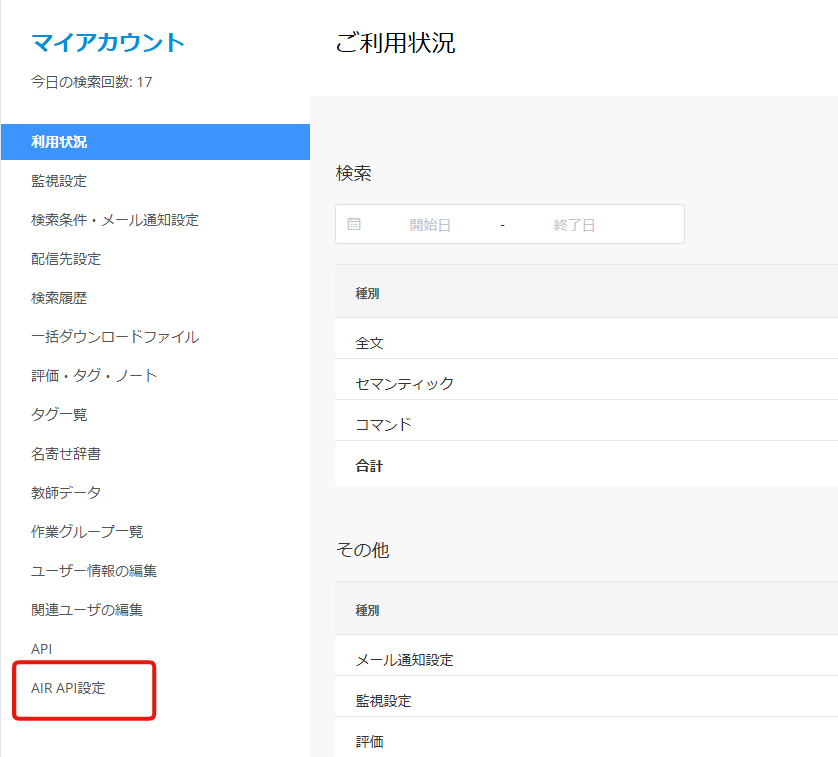This screenshot has width=838, height=757.
Task: Open 配信先設定 in the sidebar
Action: tap(66, 259)
